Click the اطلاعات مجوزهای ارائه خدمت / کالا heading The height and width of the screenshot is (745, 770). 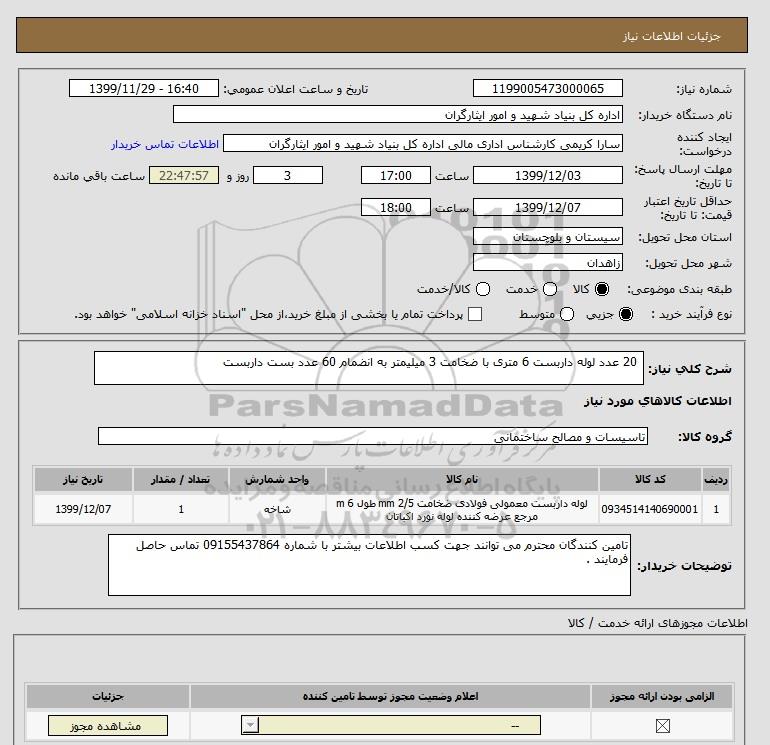click(x=658, y=623)
